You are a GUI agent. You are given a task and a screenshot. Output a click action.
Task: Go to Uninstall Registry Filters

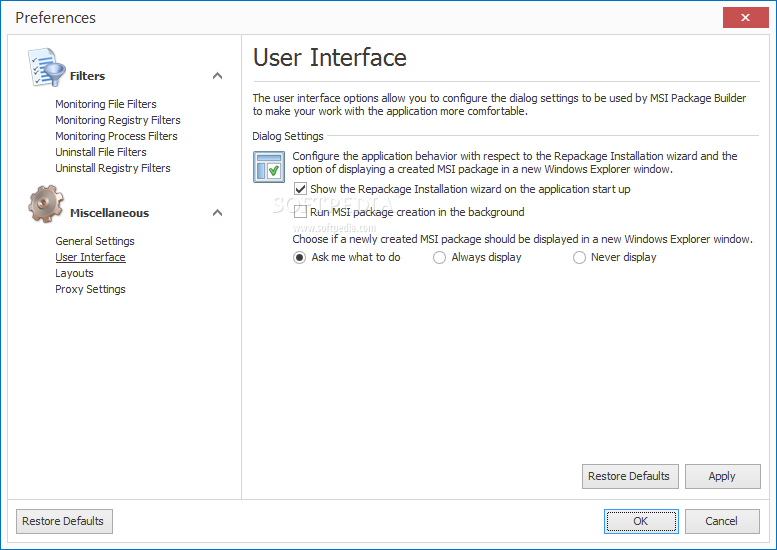[x=112, y=168]
